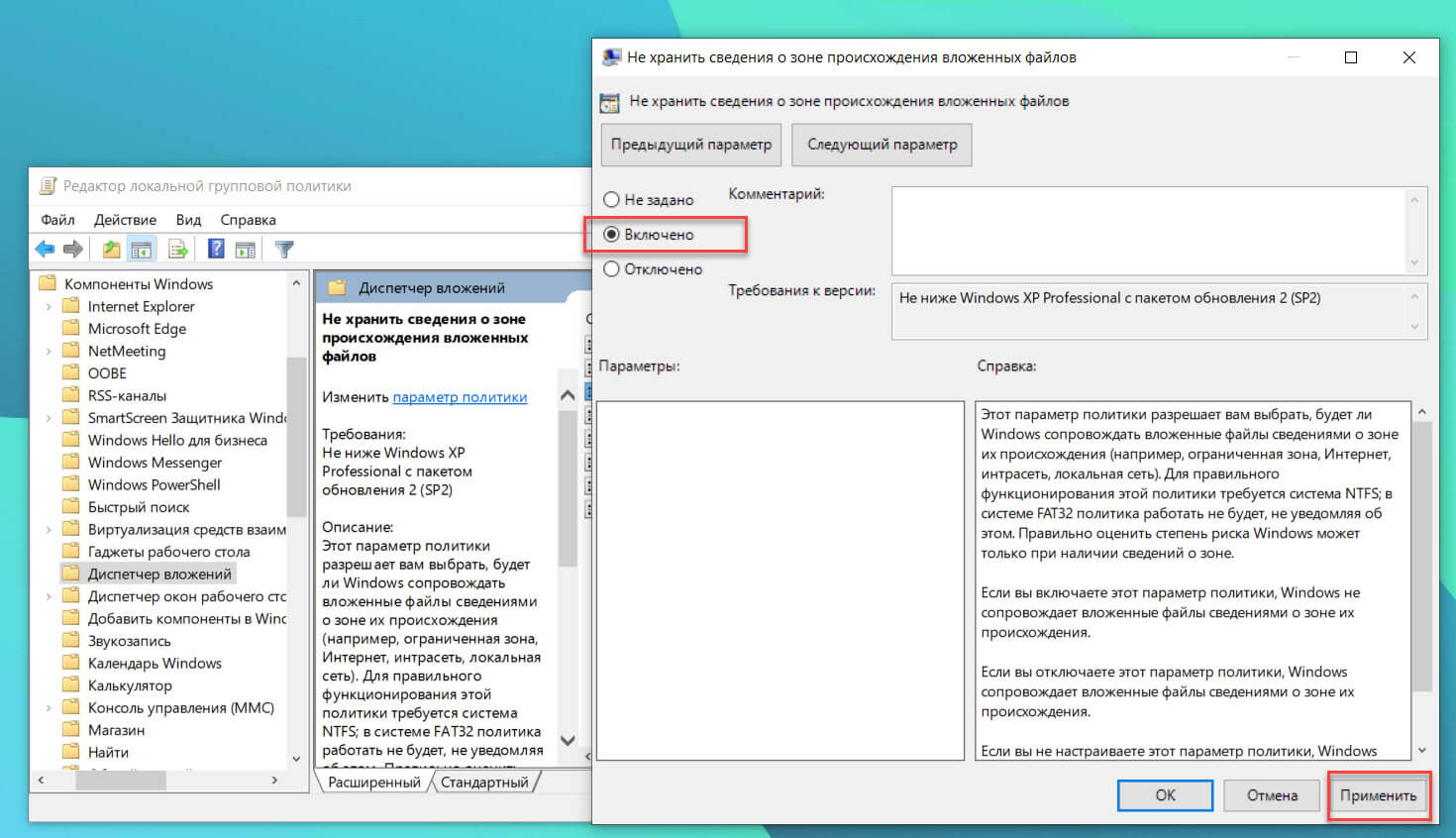Open the Действие menu
The width and height of the screenshot is (1456, 838).
[125, 220]
